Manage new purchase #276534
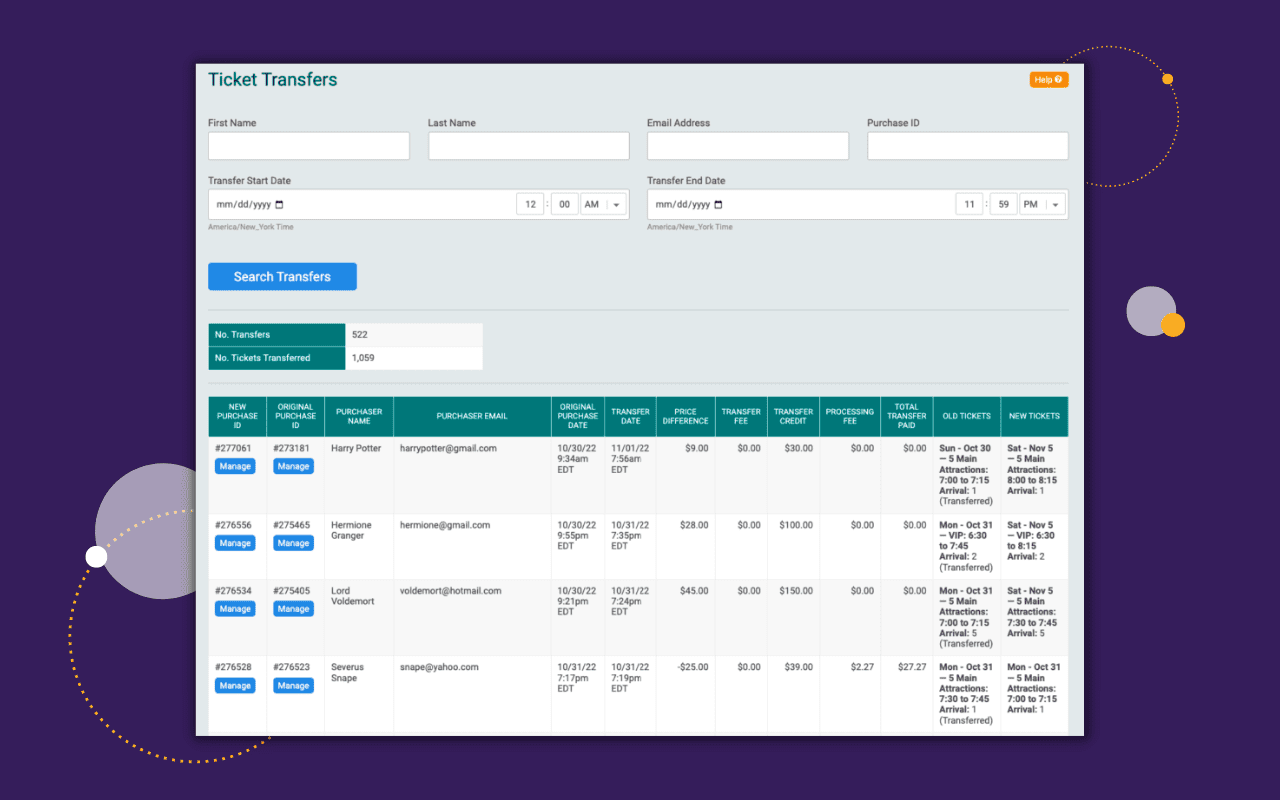This screenshot has height=800, width=1280. (235, 609)
